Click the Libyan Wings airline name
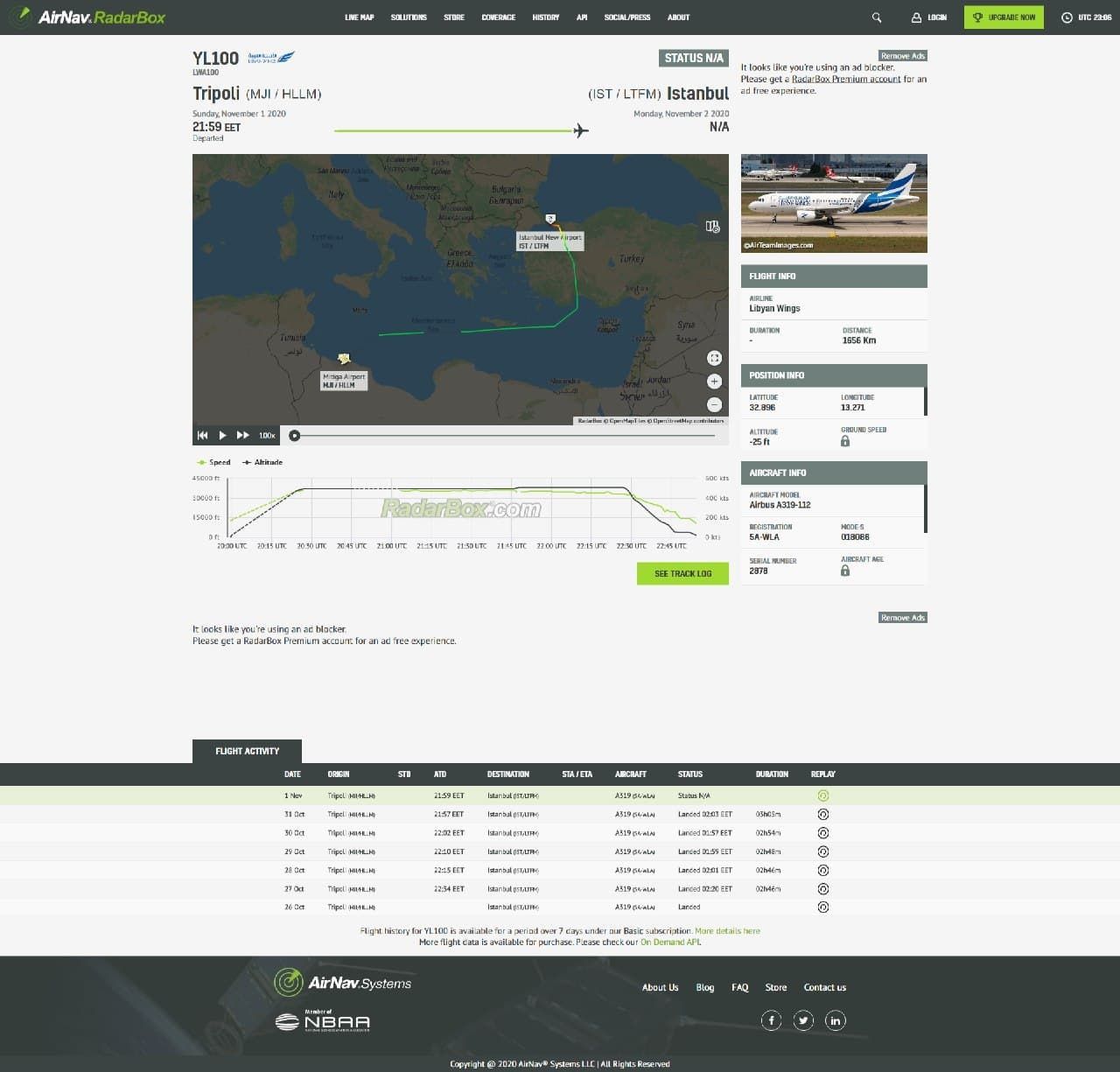Viewport: 1120px width, 1072px height. coord(774,308)
